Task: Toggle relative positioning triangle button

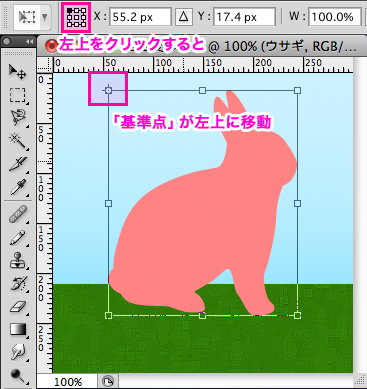Action: (183, 17)
